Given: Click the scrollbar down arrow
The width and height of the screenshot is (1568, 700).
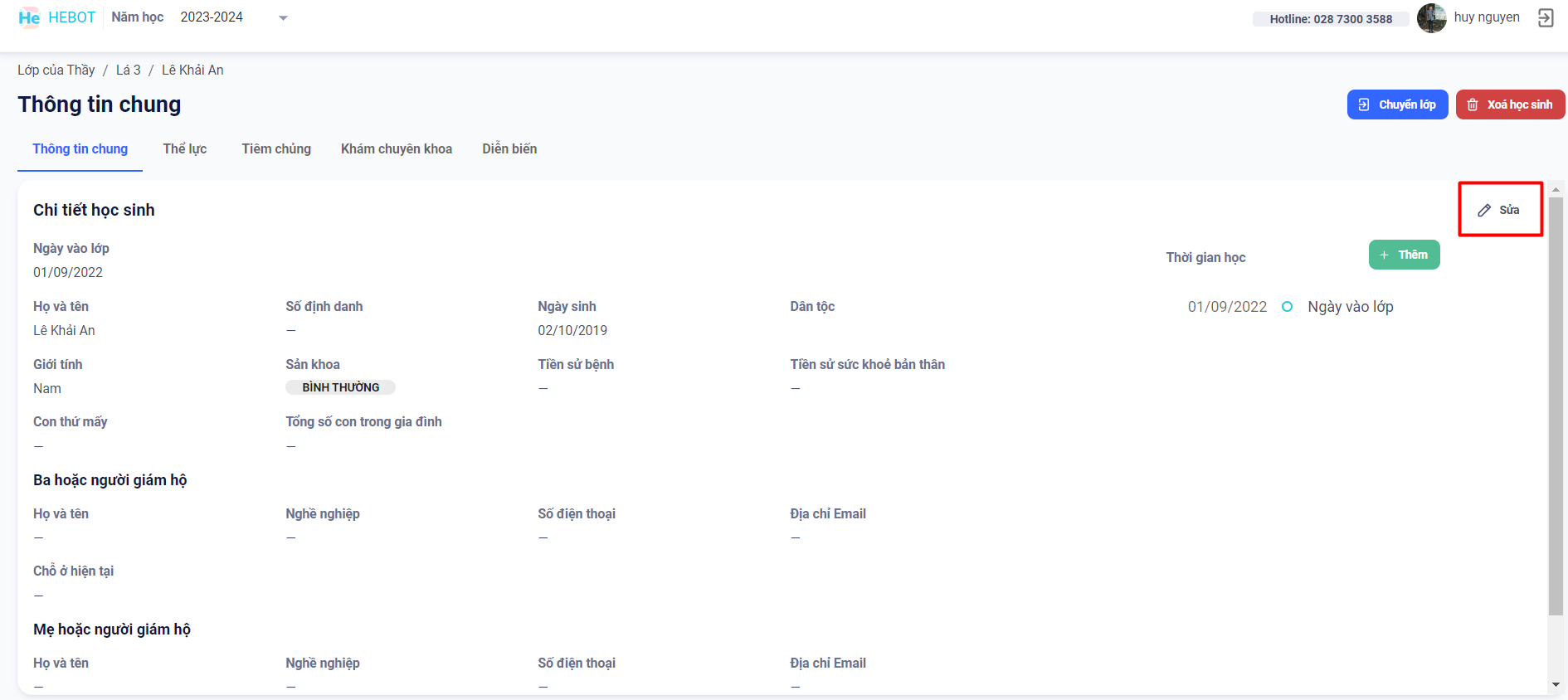Looking at the screenshot, I should click(x=1556, y=685).
